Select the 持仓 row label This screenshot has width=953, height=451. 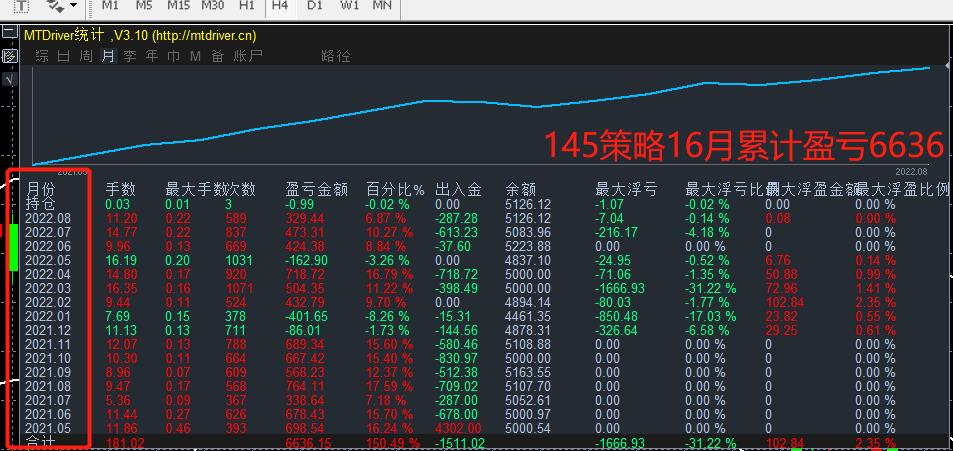click(41, 204)
